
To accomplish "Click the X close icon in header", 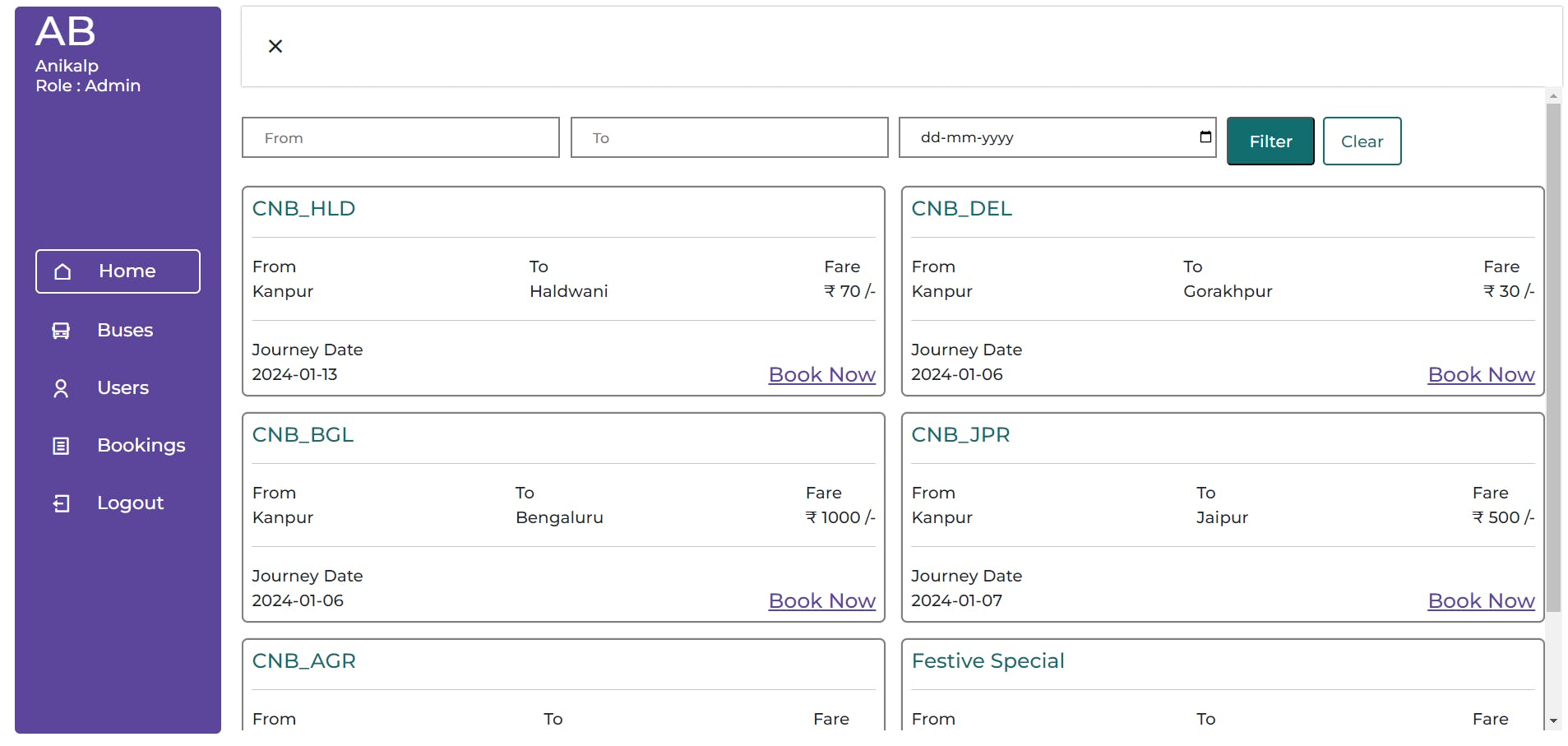I will pyautogui.click(x=275, y=46).
